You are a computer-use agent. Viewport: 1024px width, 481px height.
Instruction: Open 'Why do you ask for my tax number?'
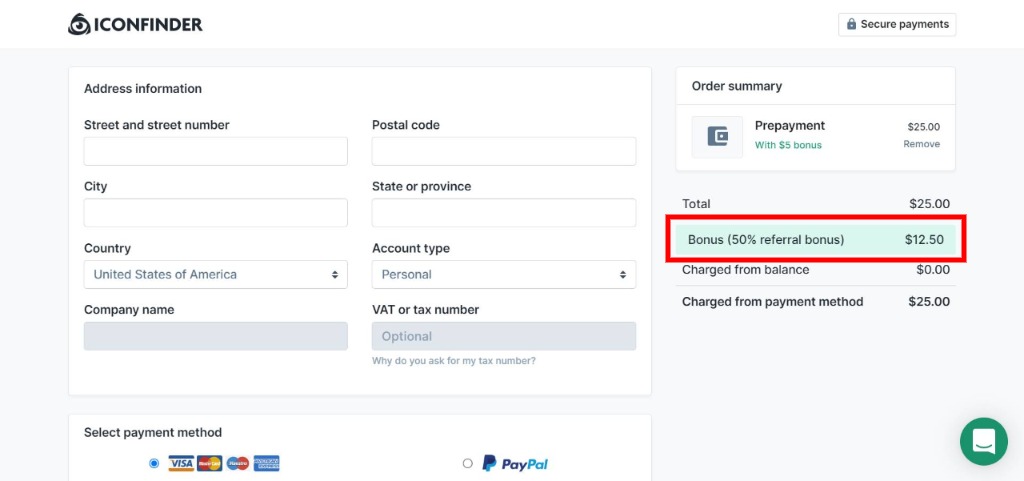click(454, 360)
